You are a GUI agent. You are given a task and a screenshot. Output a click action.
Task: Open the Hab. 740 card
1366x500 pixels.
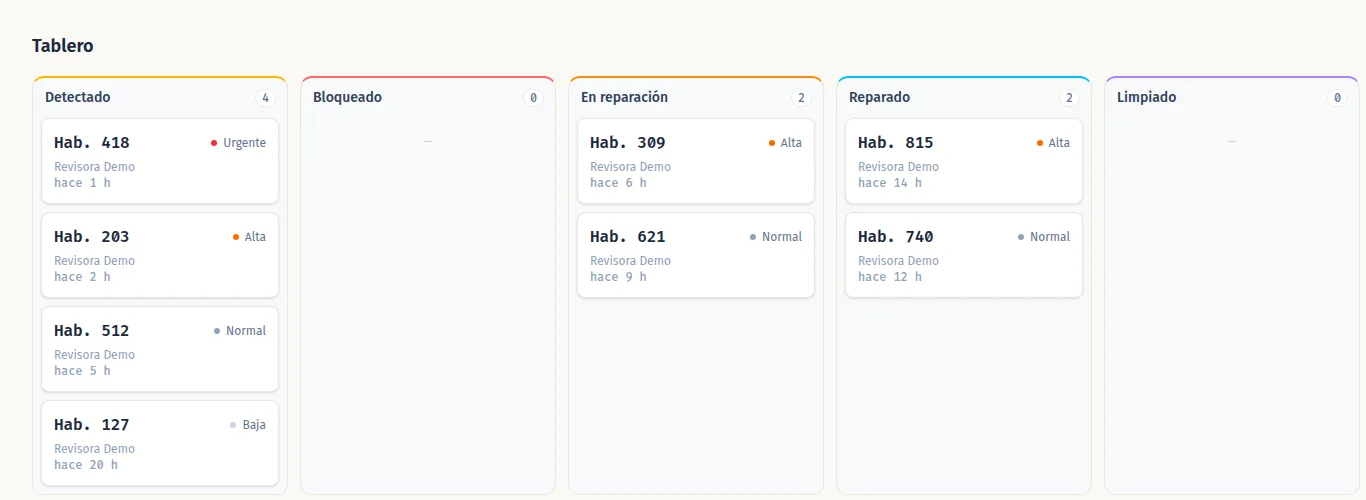[964, 255]
